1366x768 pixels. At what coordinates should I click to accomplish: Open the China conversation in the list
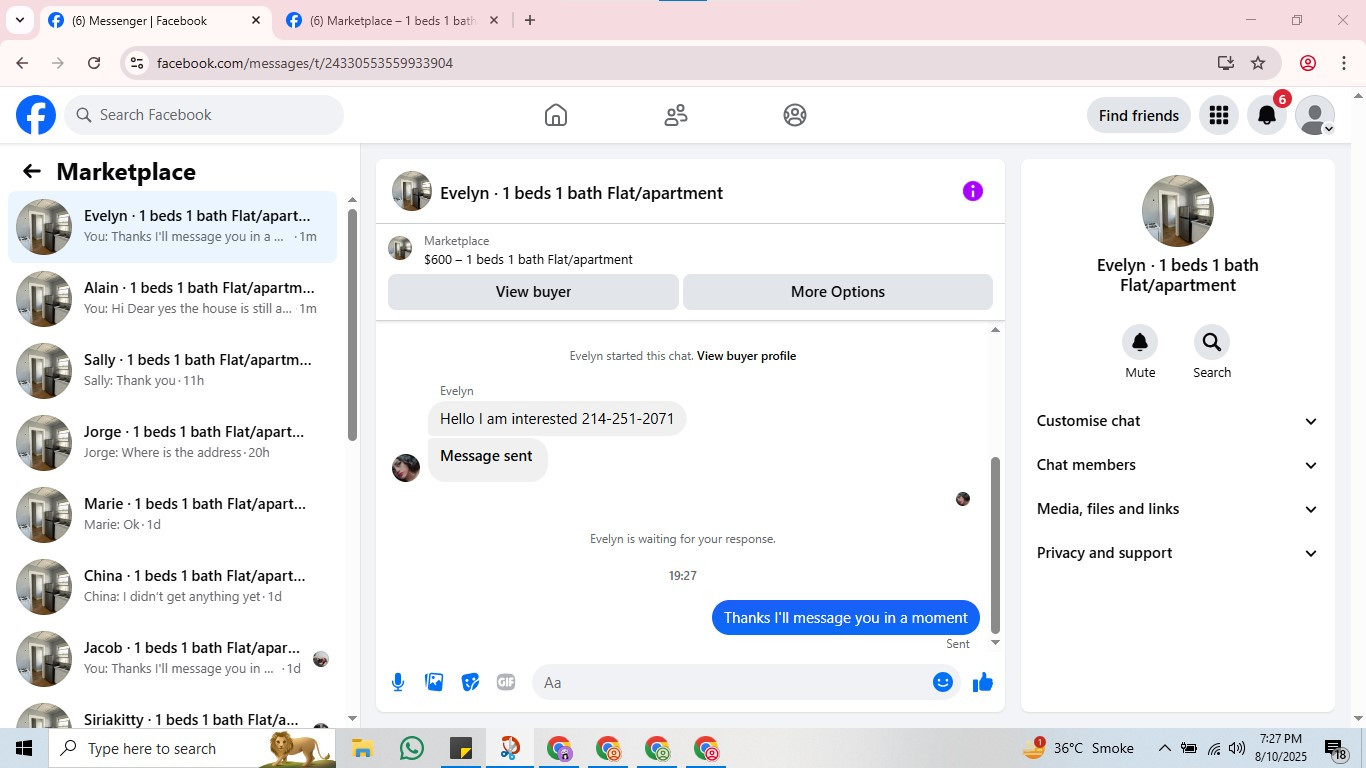click(x=172, y=587)
